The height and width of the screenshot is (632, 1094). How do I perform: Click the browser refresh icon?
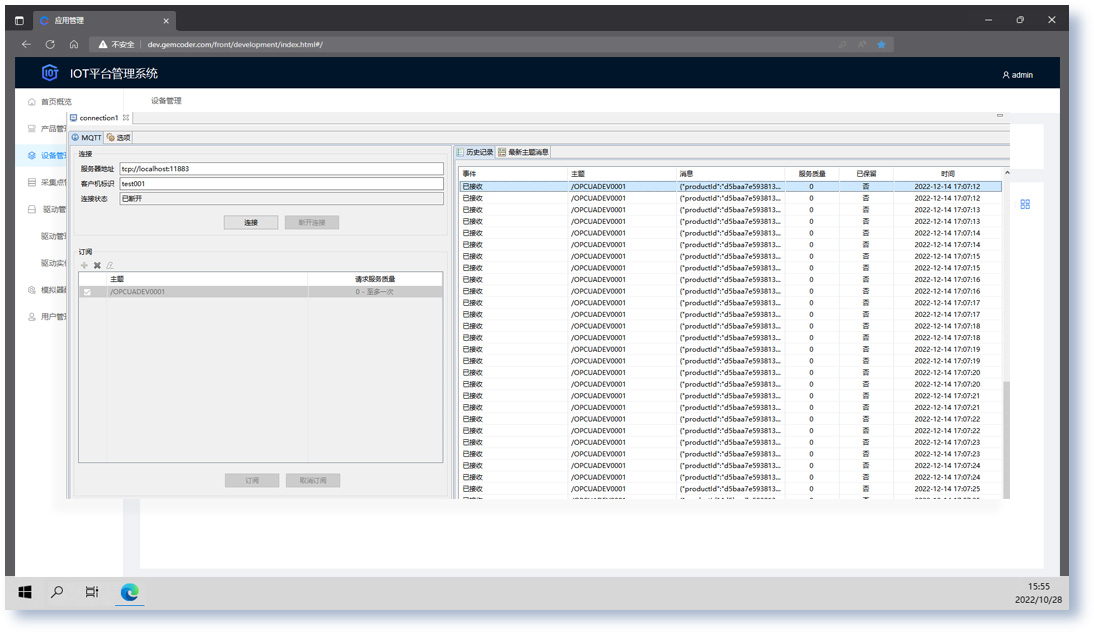(x=50, y=44)
